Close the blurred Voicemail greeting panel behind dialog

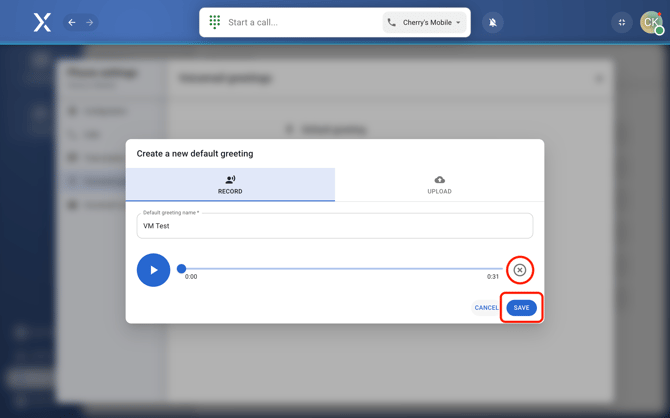coord(599,78)
